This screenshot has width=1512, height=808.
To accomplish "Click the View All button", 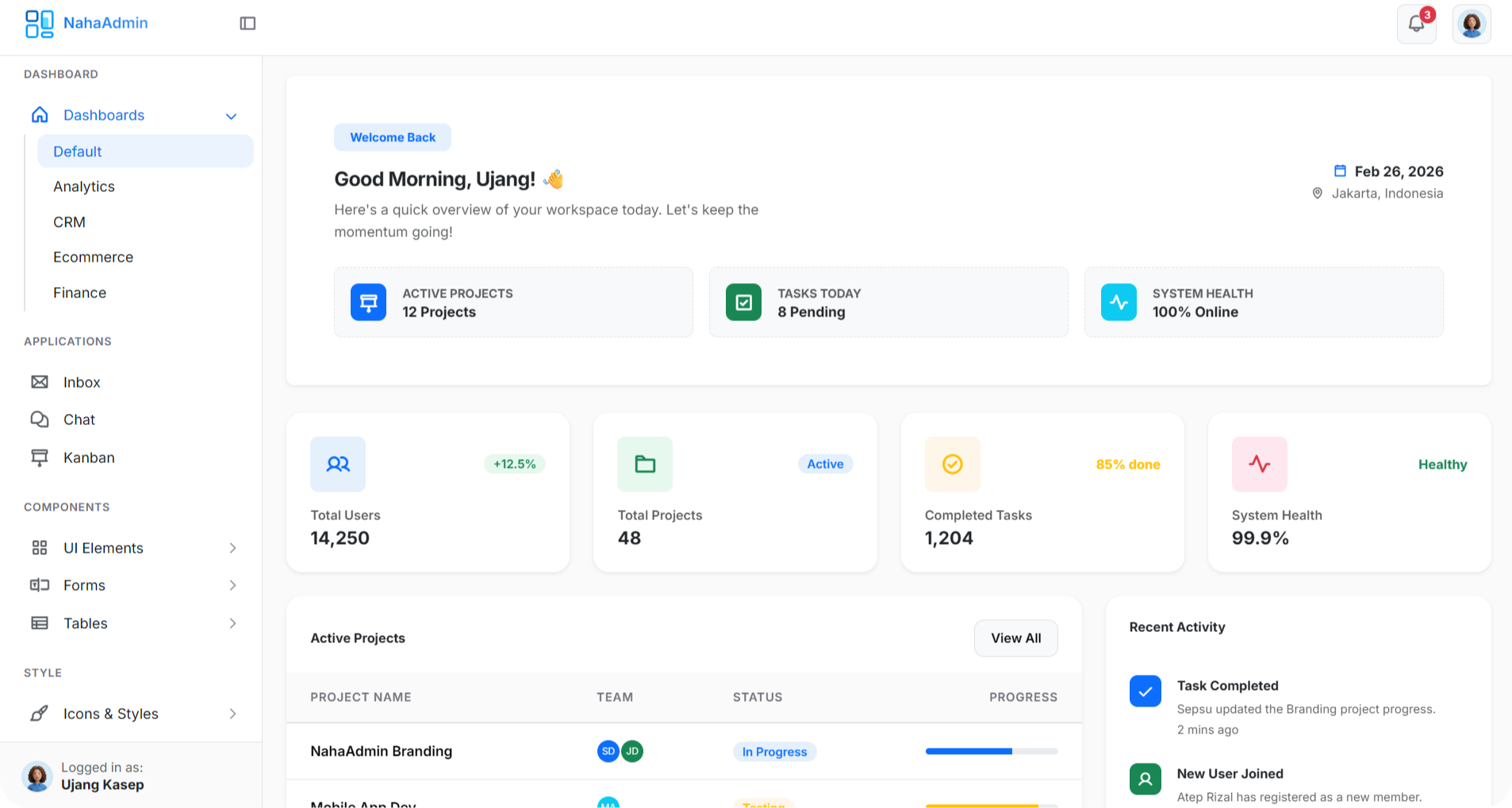I will 1015,638.
